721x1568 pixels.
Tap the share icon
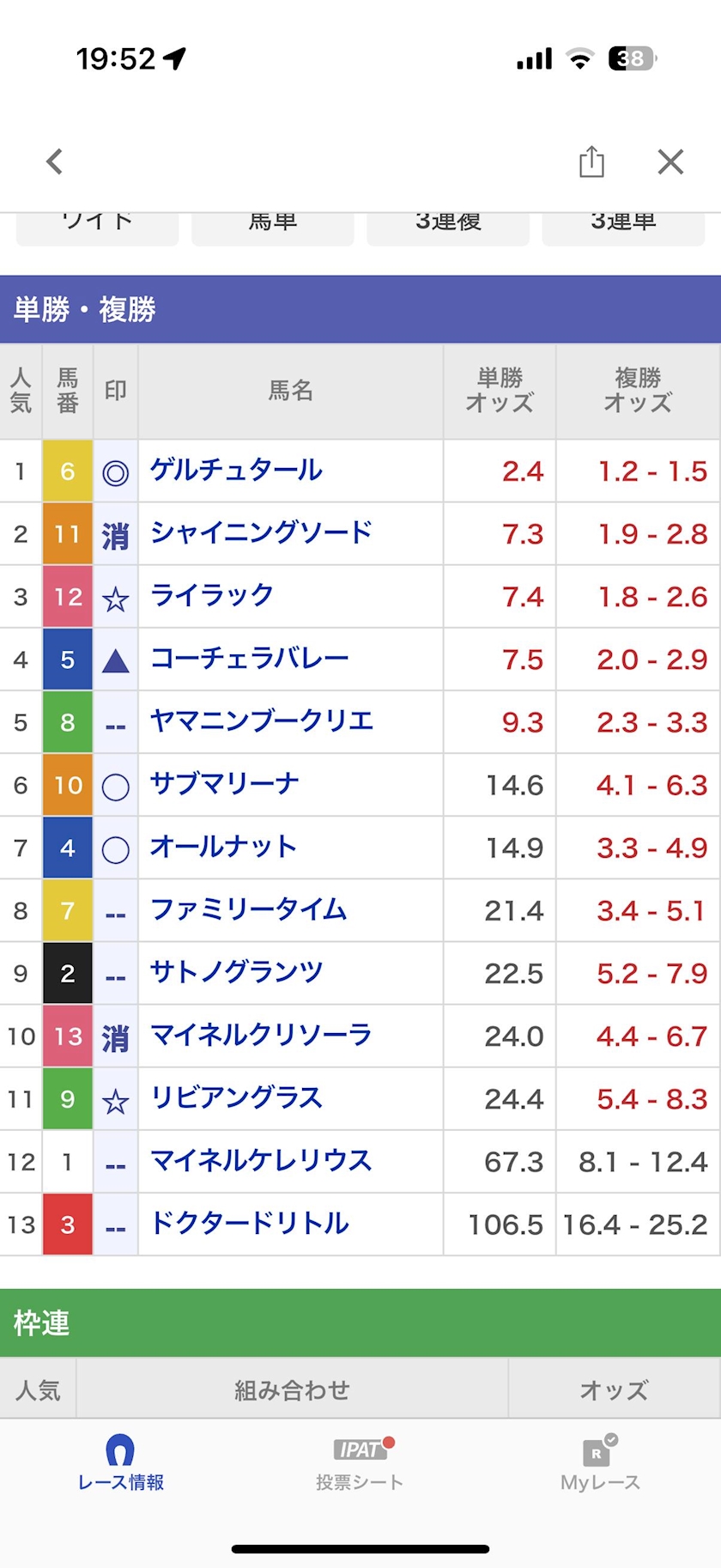[x=591, y=161]
